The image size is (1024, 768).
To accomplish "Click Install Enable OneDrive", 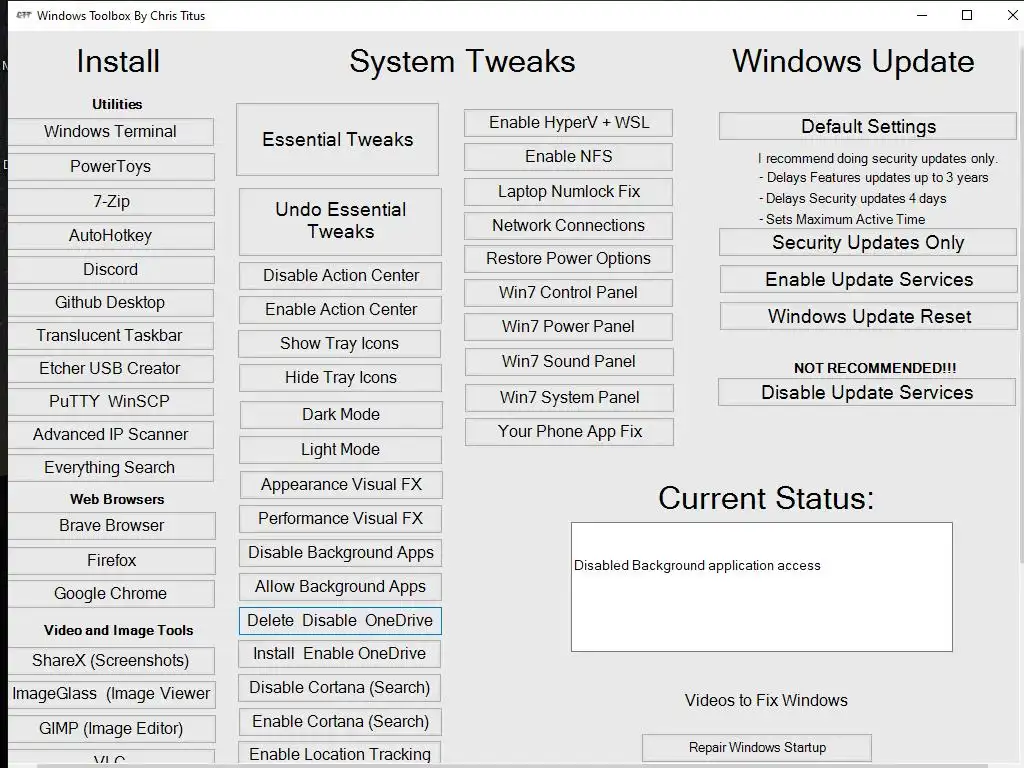I will (340, 654).
